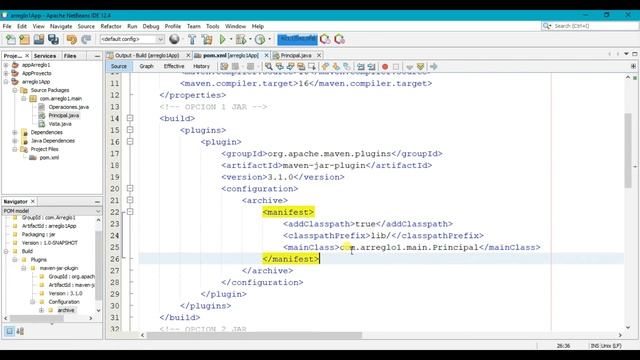Open the Run Project dropdown arrow
The image size is (640, 360).
[x=231, y=39]
